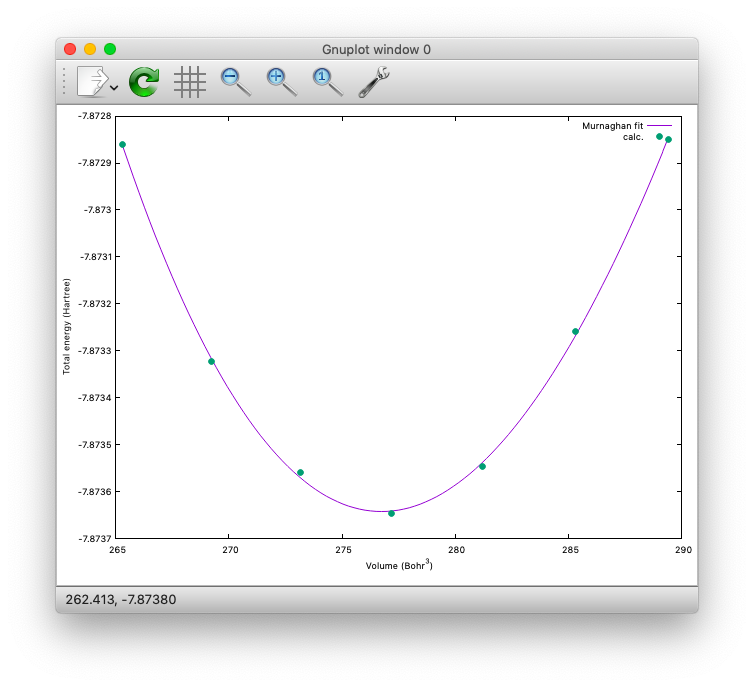Click the export to clipboard icon
754x687 pixels.
click(92, 82)
